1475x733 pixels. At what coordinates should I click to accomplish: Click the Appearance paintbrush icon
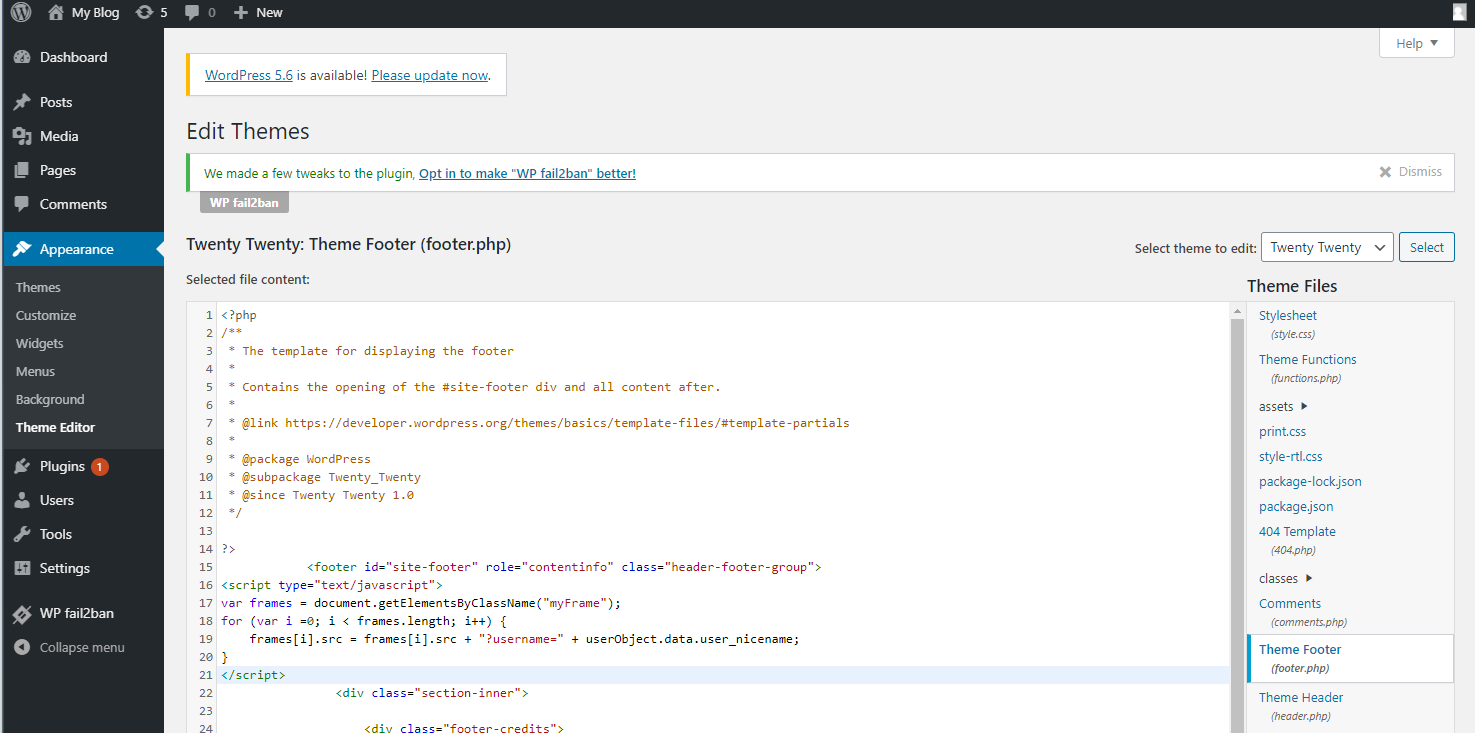22,249
